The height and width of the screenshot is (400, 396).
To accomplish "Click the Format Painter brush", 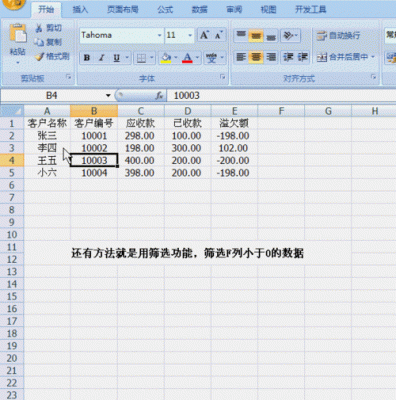I will 52,56.
